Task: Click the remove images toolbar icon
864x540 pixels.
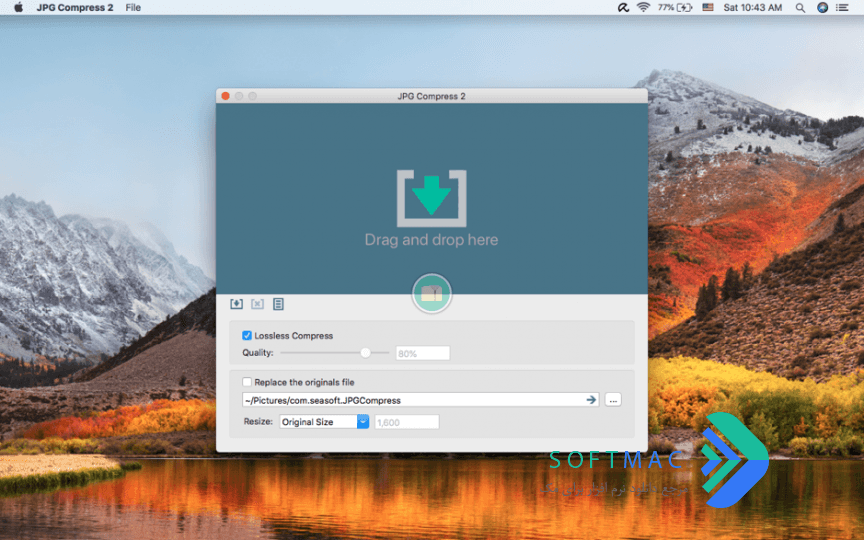Action: [x=257, y=304]
